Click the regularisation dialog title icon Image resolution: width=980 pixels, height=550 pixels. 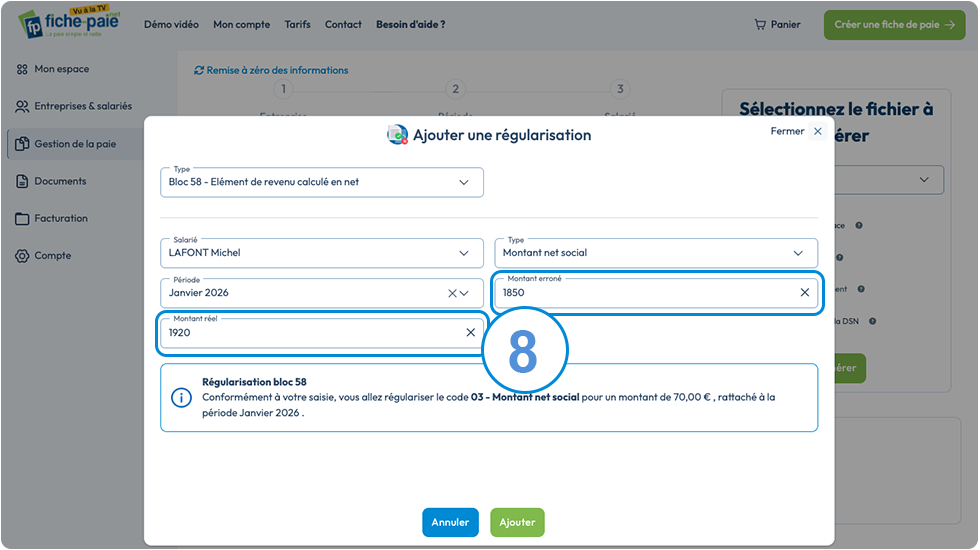point(398,135)
